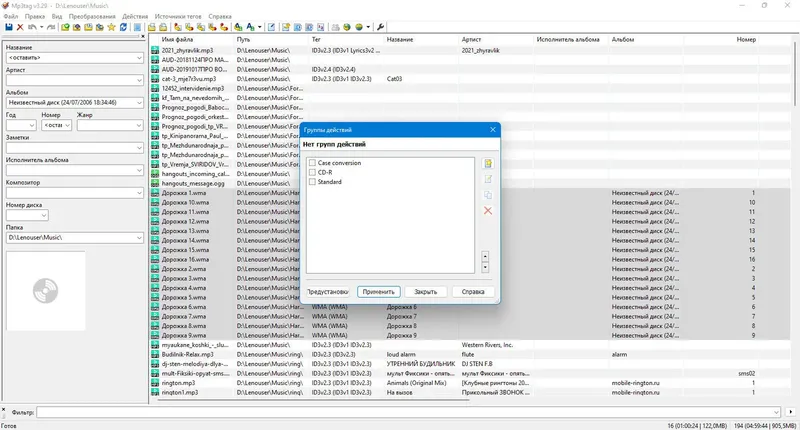Open the undo history dropdown arrow

click(x=41, y=27)
